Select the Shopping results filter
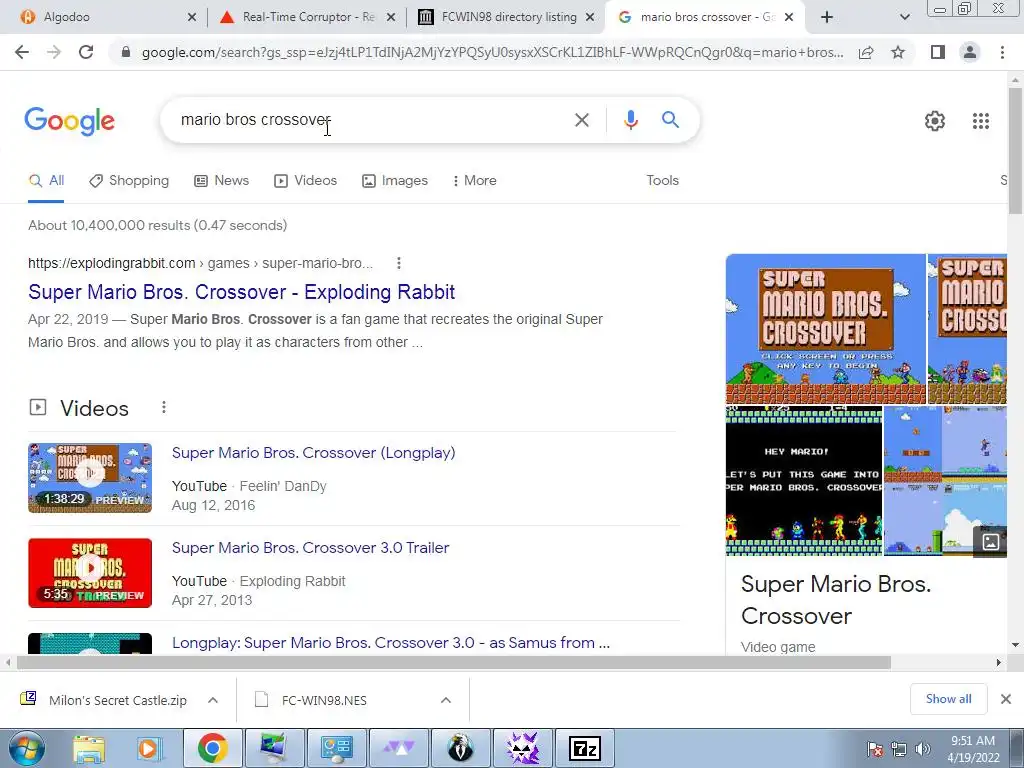The image size is (1024, 768). click(129, 180)
